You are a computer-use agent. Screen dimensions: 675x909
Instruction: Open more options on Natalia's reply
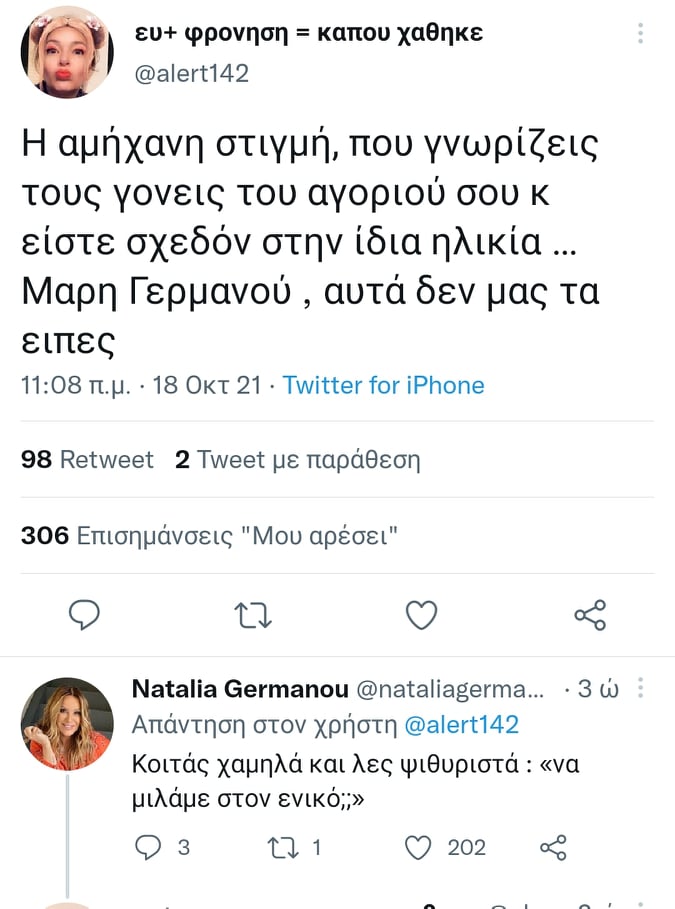[641, 689]
